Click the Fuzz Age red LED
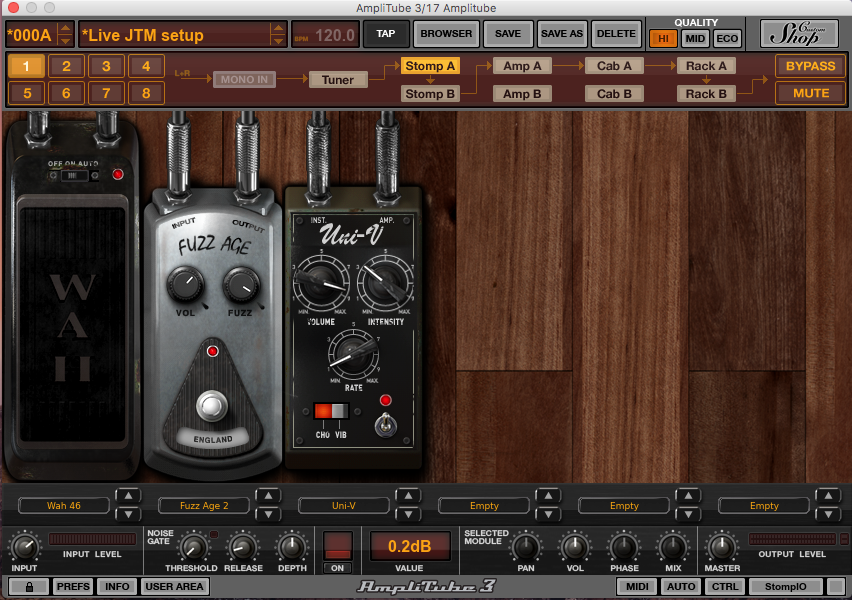The image size is (852, 600). pyautogui.click(x=212, y=351)
